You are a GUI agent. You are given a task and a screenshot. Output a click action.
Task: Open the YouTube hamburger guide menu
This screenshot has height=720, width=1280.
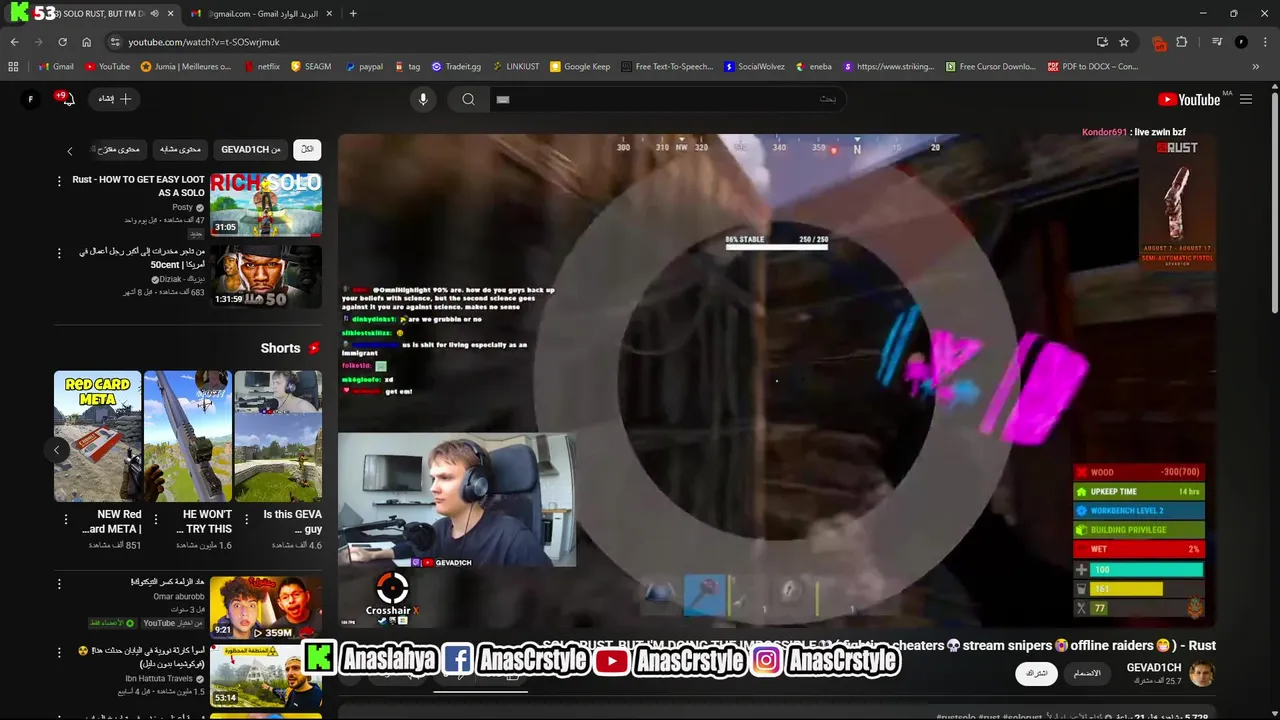coord(1246,99)
